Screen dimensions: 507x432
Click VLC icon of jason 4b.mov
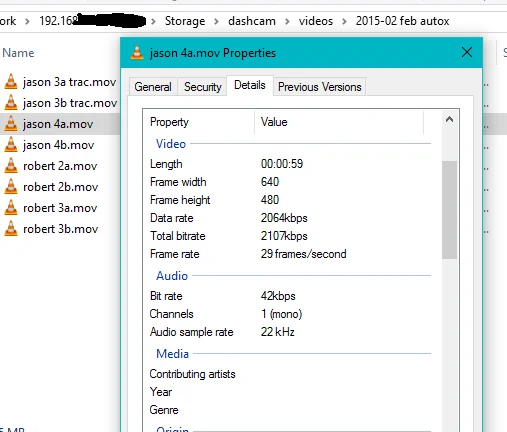[x=11, y=145]
